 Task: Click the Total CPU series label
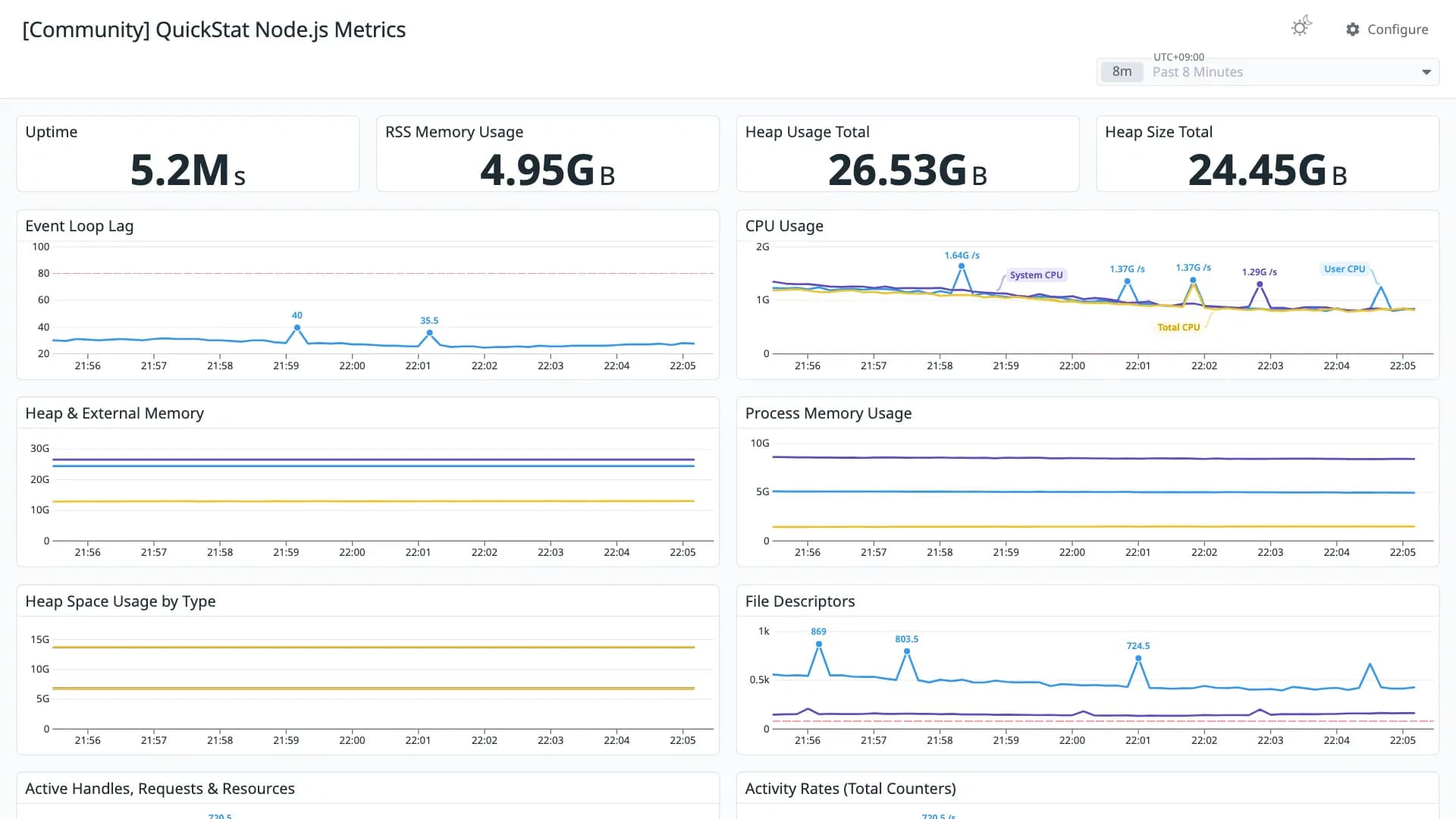coord(1178,328)
